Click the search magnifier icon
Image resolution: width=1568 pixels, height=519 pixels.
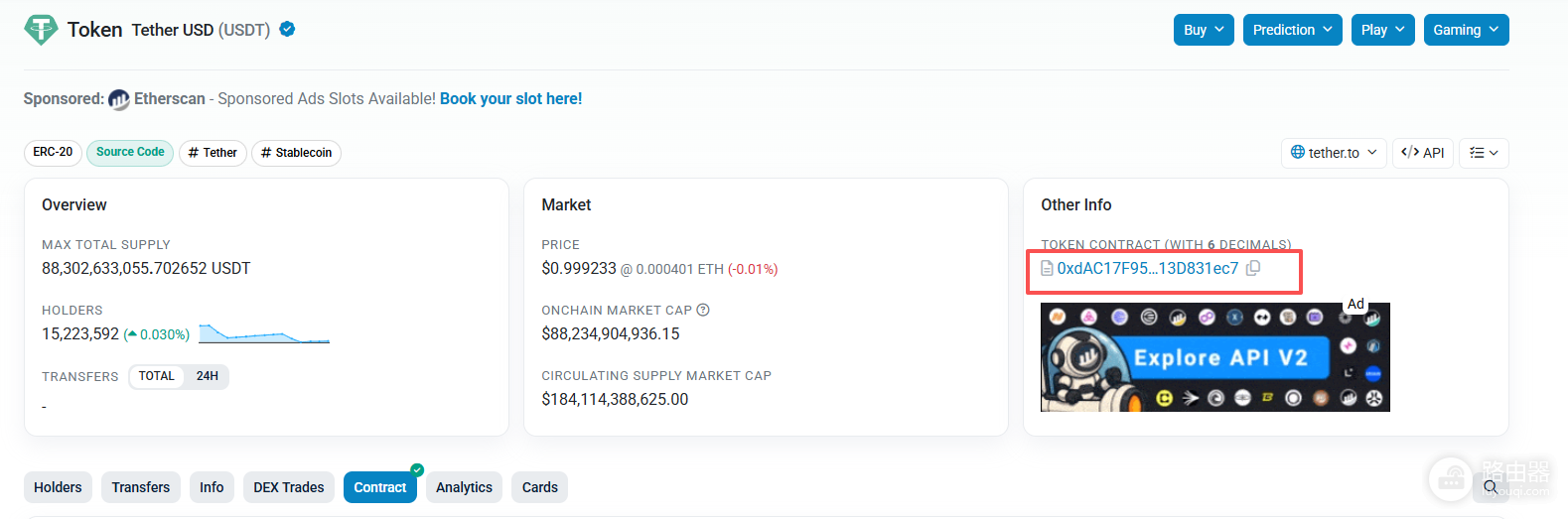[1491, 487]
